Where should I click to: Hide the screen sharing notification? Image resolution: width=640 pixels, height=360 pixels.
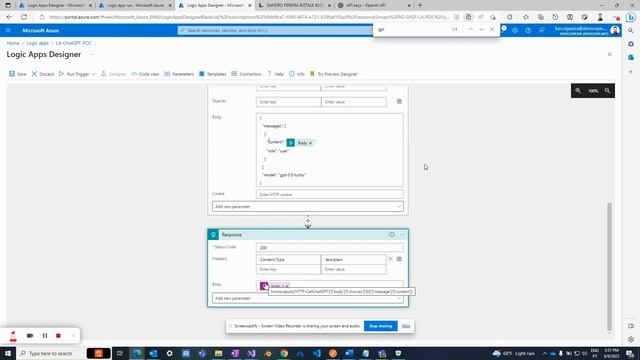(406, 326)
